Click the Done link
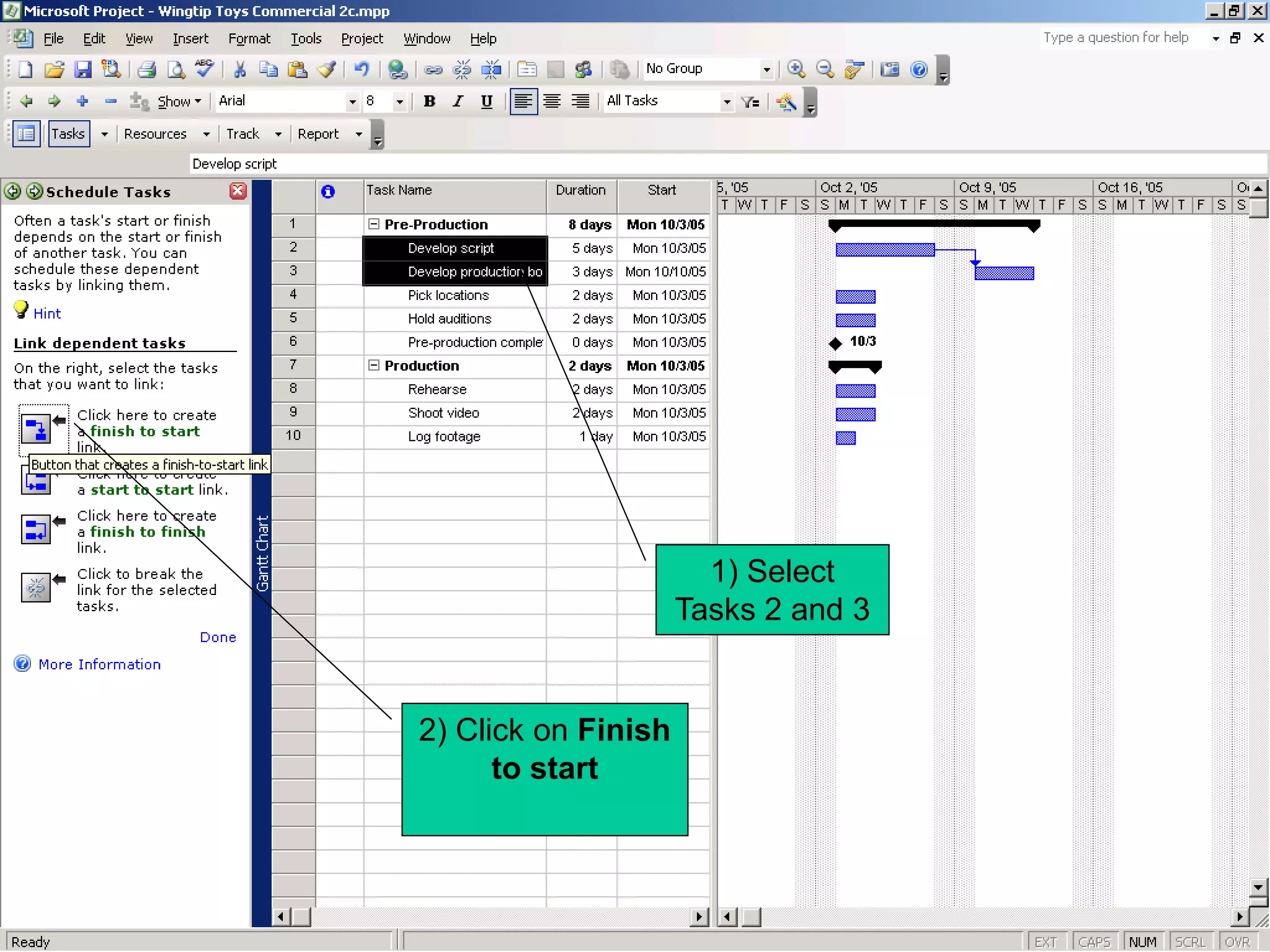This screenshot has width=1270, height=952. [x=218, y=637]
